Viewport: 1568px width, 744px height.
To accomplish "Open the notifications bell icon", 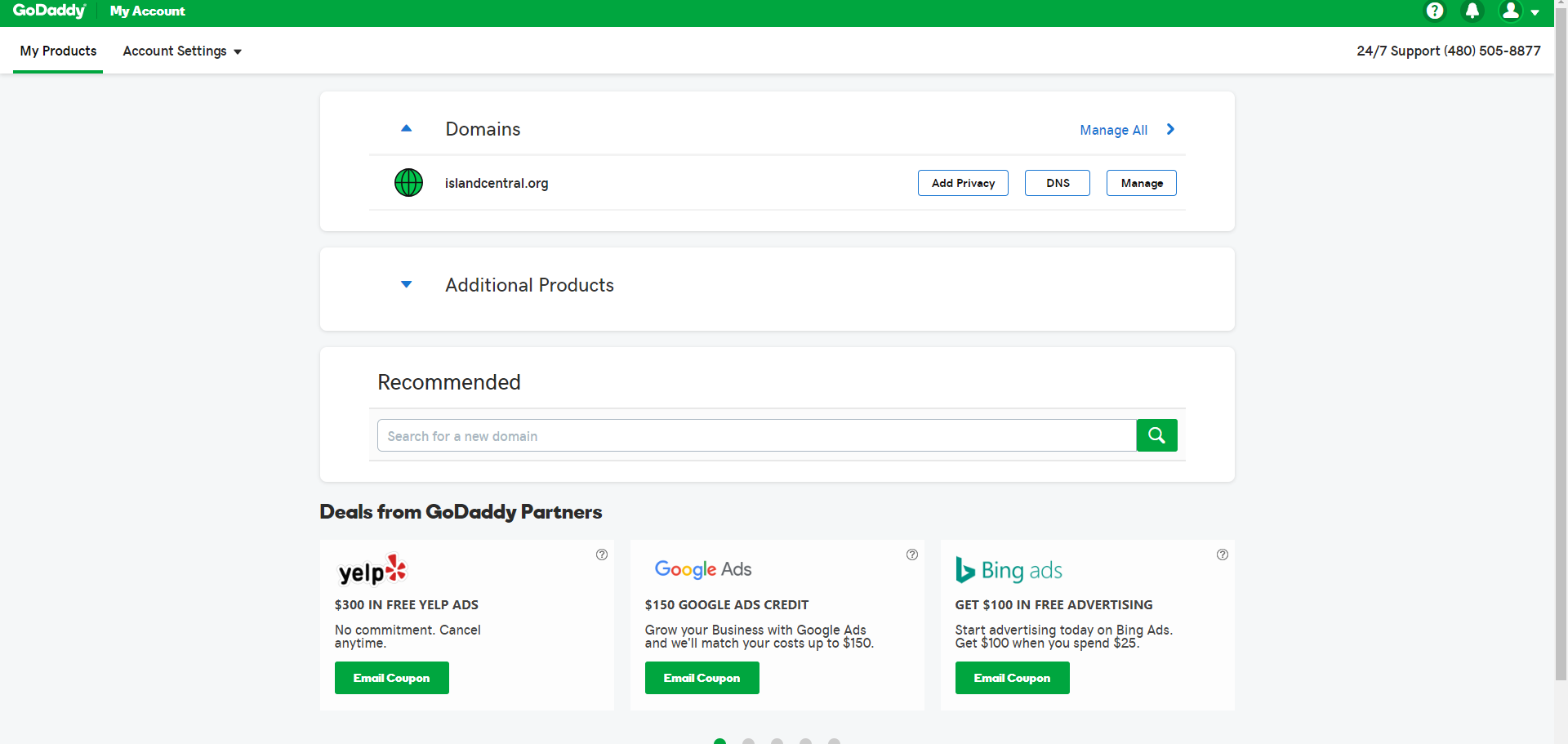I will [x=1472, y=11].
